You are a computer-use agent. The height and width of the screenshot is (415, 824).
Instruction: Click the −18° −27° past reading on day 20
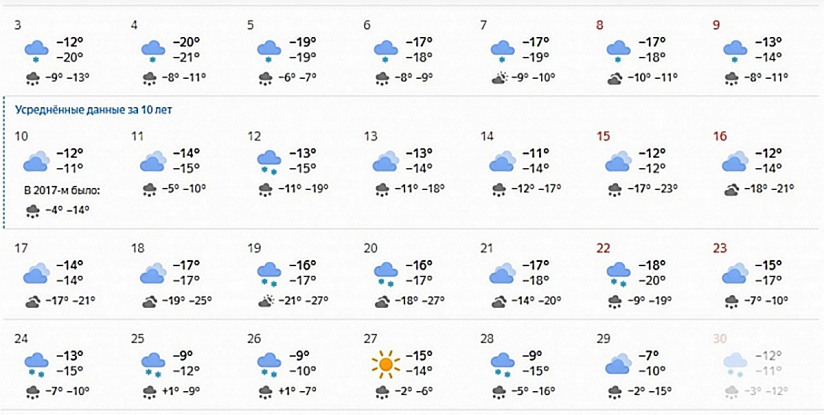418,301
